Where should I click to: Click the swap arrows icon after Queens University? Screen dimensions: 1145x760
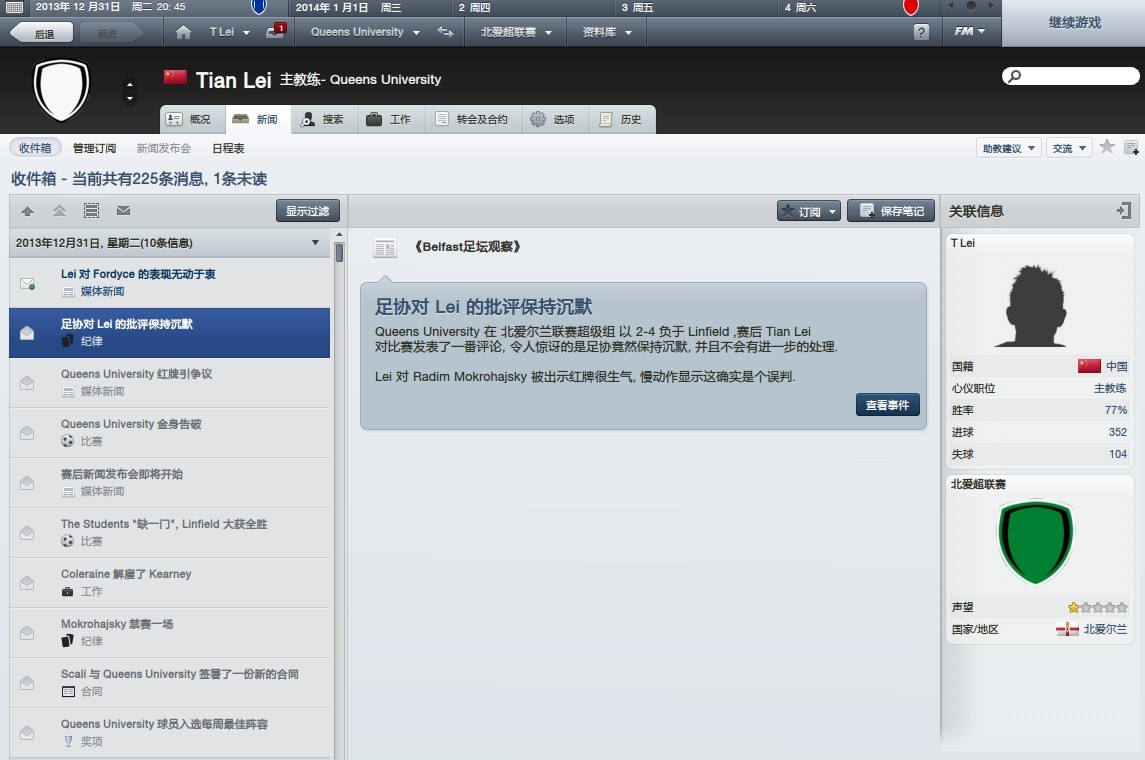point(445,32)
